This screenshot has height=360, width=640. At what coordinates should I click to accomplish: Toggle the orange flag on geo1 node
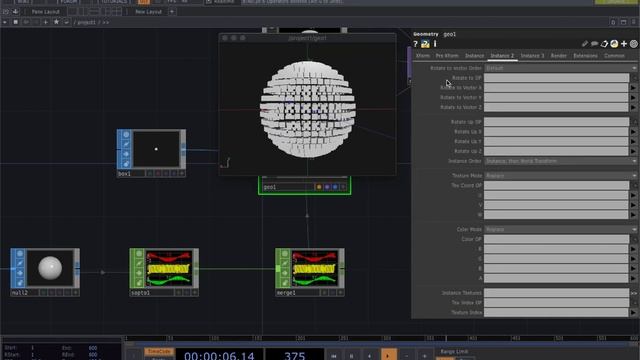(x=319, y=187)
